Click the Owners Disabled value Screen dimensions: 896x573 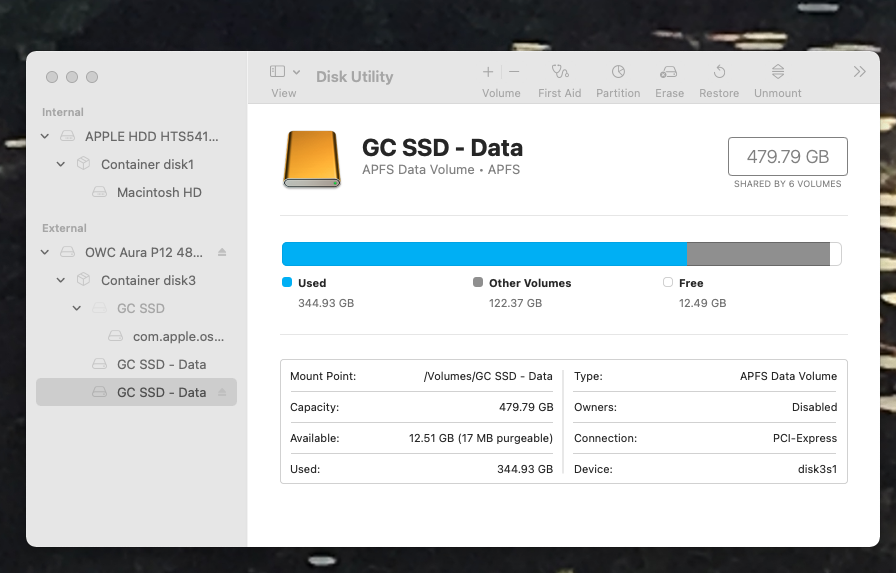click(814, 407)
